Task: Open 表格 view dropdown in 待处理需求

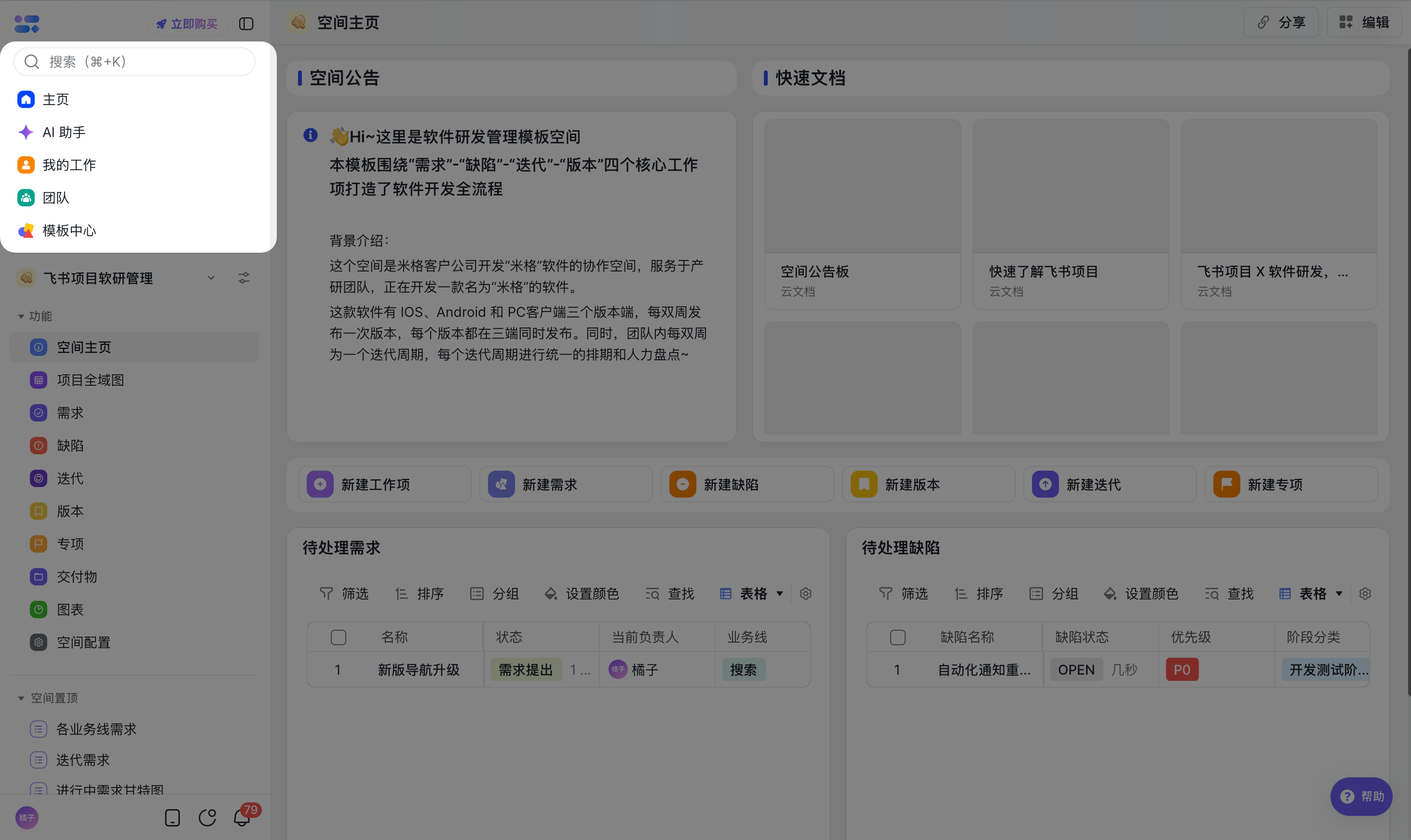Action: (752, 594)
